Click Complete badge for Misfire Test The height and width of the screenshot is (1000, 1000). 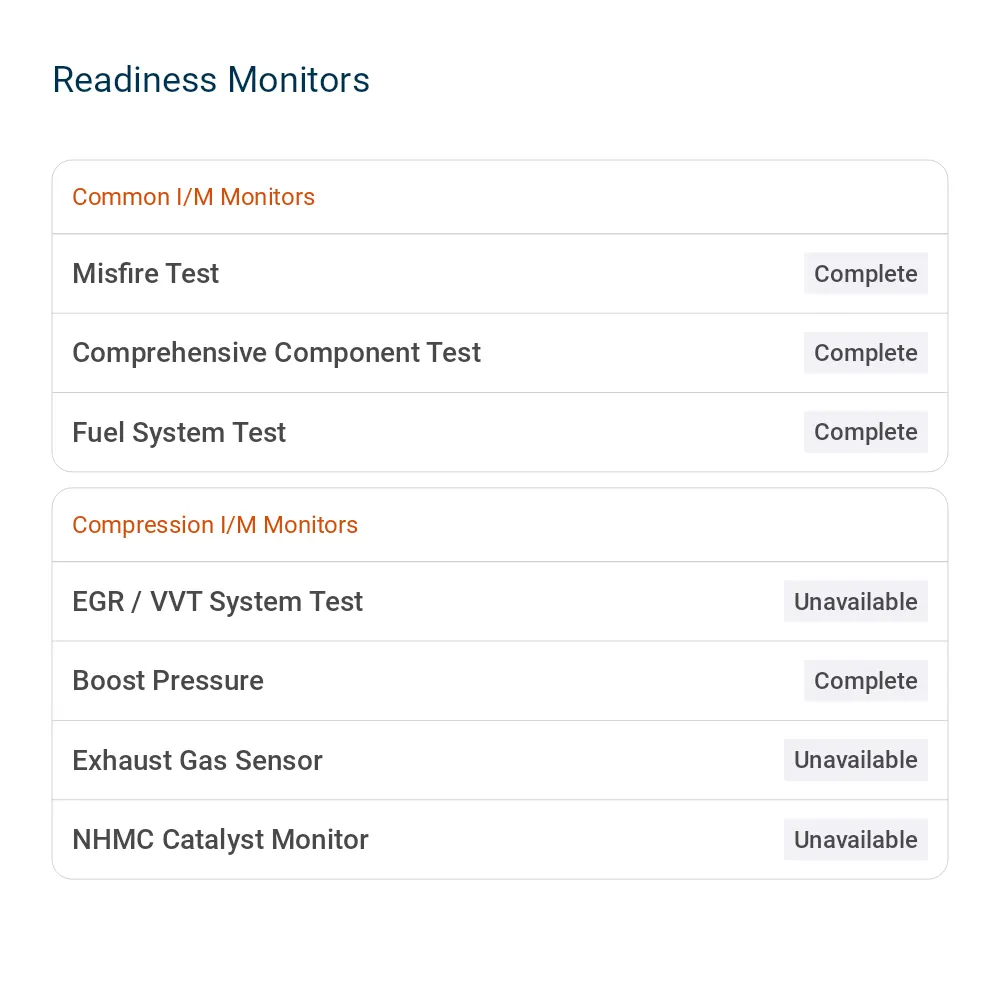click(x=865, y=274)
